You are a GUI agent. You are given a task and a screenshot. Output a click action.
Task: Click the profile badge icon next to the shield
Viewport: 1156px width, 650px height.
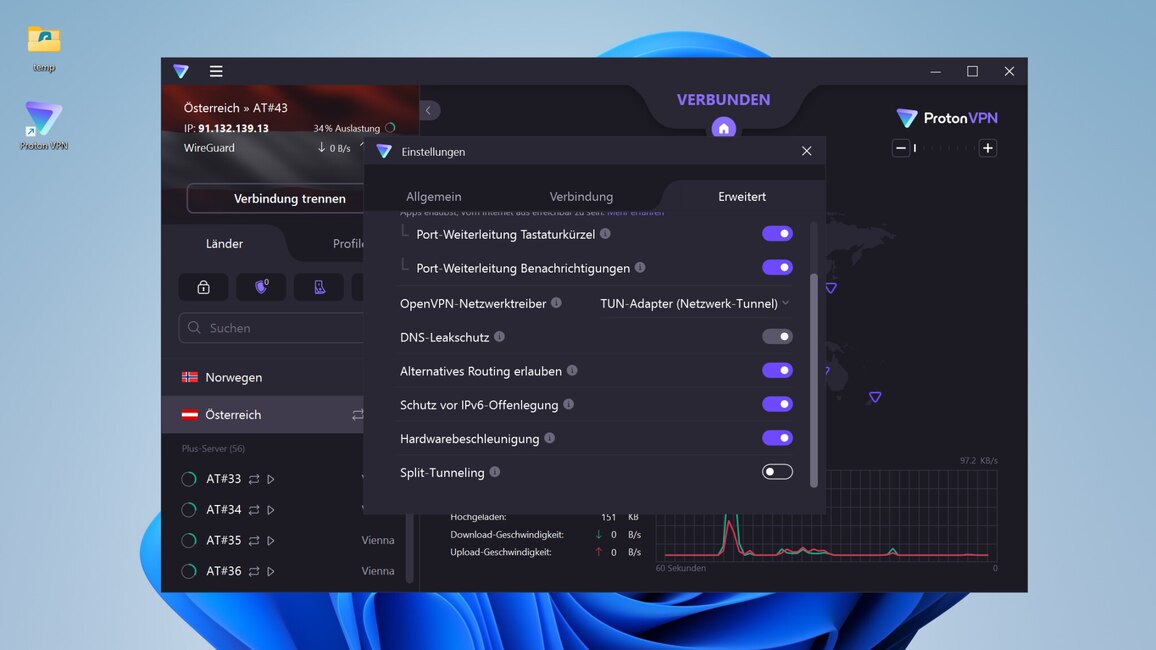point(318,286)
